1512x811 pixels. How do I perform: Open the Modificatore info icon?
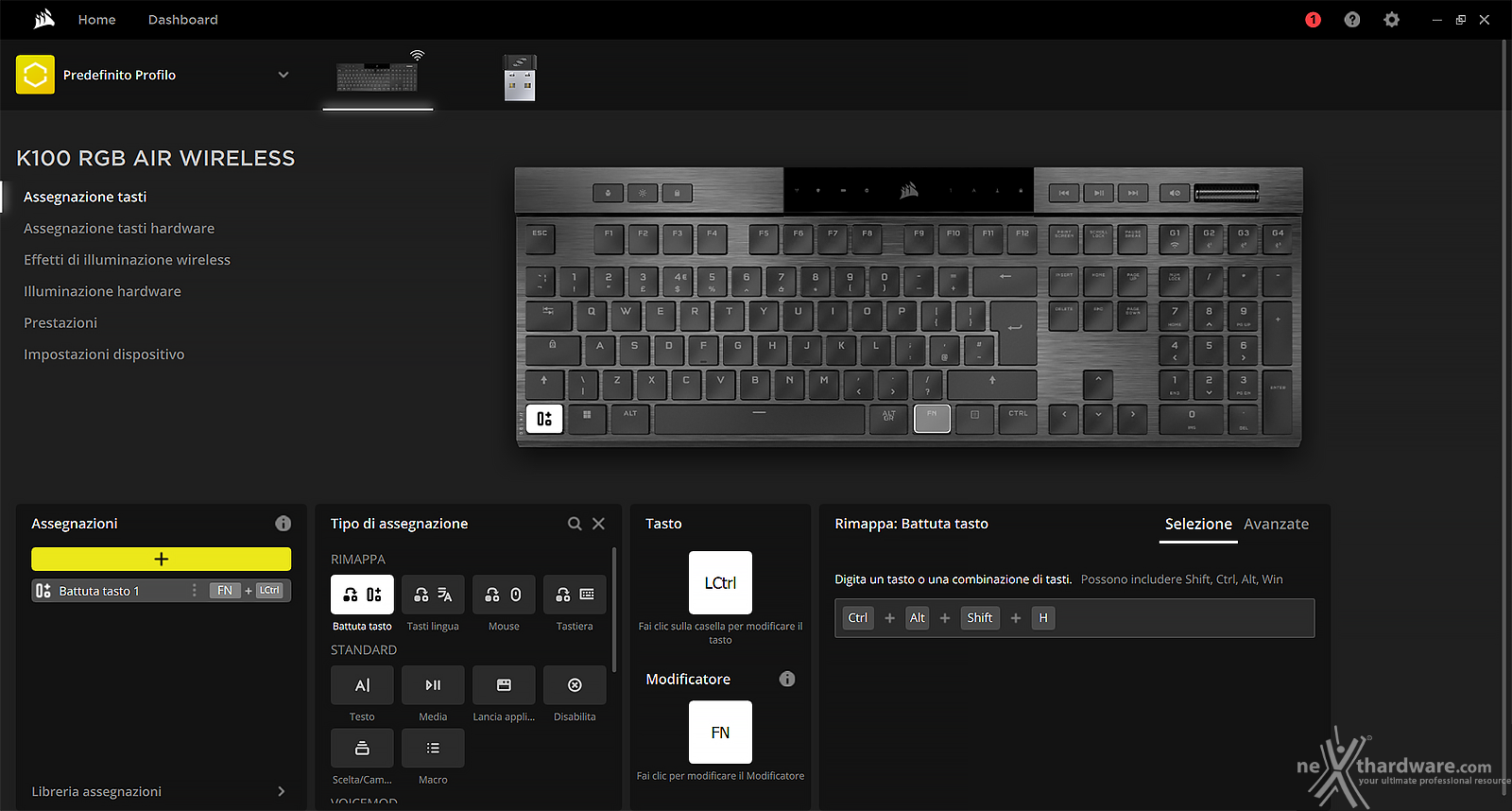coord(787,679)
